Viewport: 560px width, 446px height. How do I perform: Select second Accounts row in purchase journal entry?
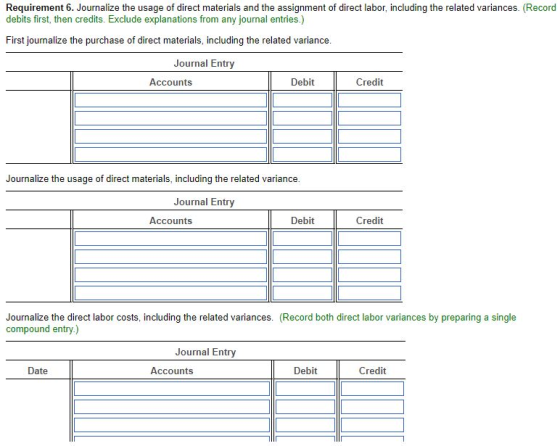[x=171, y=118]
